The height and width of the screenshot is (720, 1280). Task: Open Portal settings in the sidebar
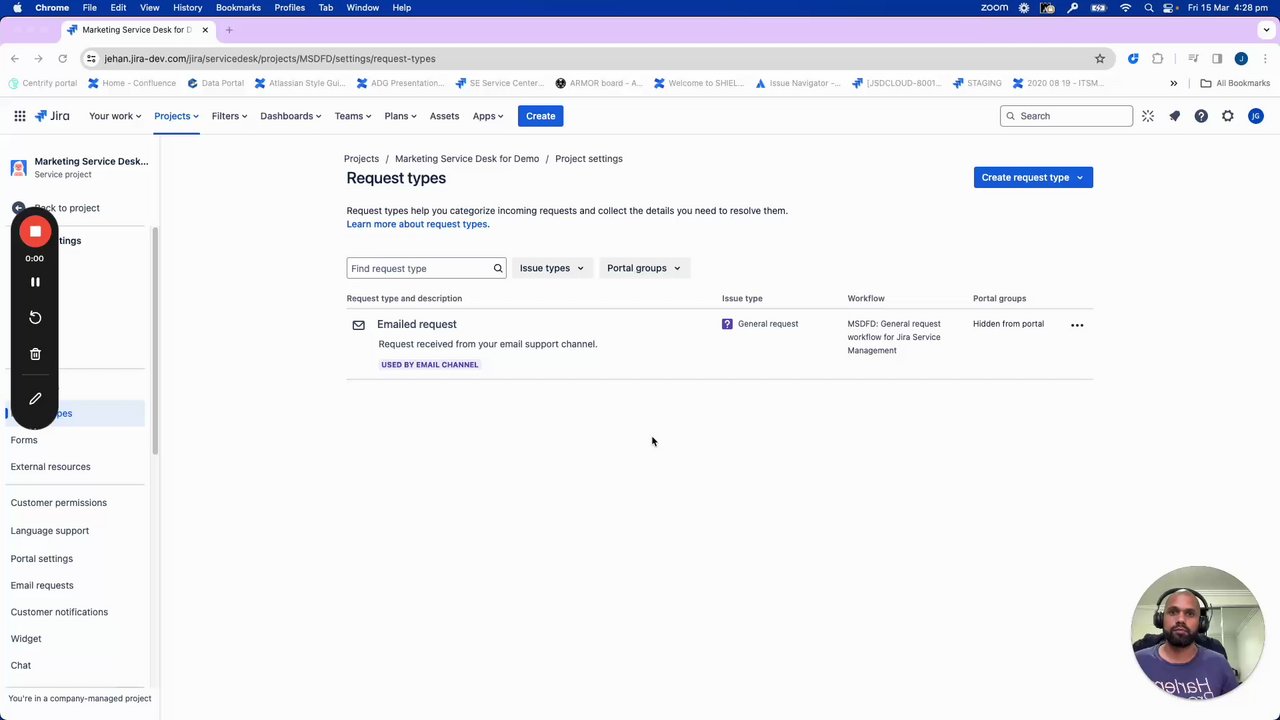[x=42, y=559]
